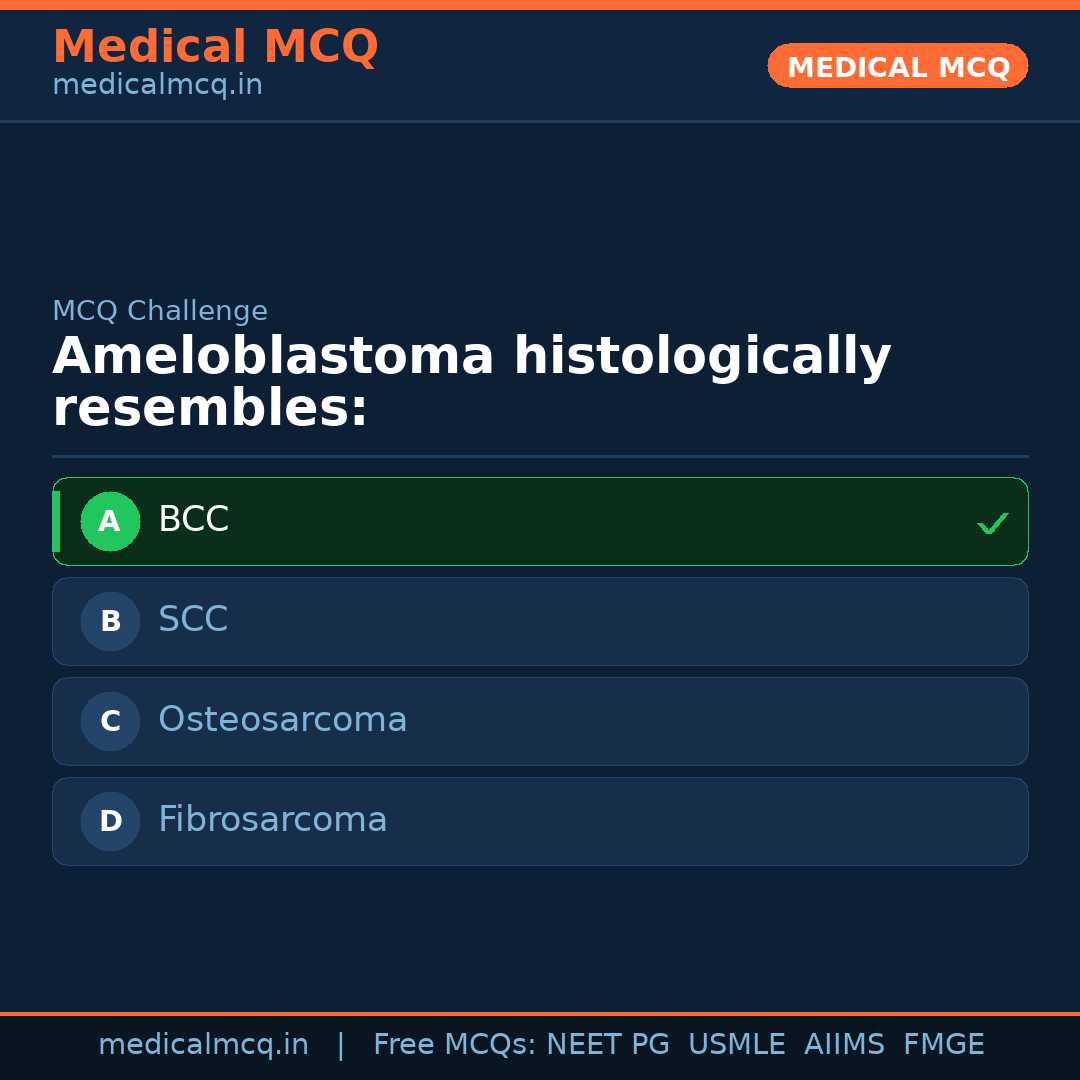Image resolution: width=1080 pixels, height=1080 pixels.
Task: Click the green checkmark icon
Action: click(992, 523)
